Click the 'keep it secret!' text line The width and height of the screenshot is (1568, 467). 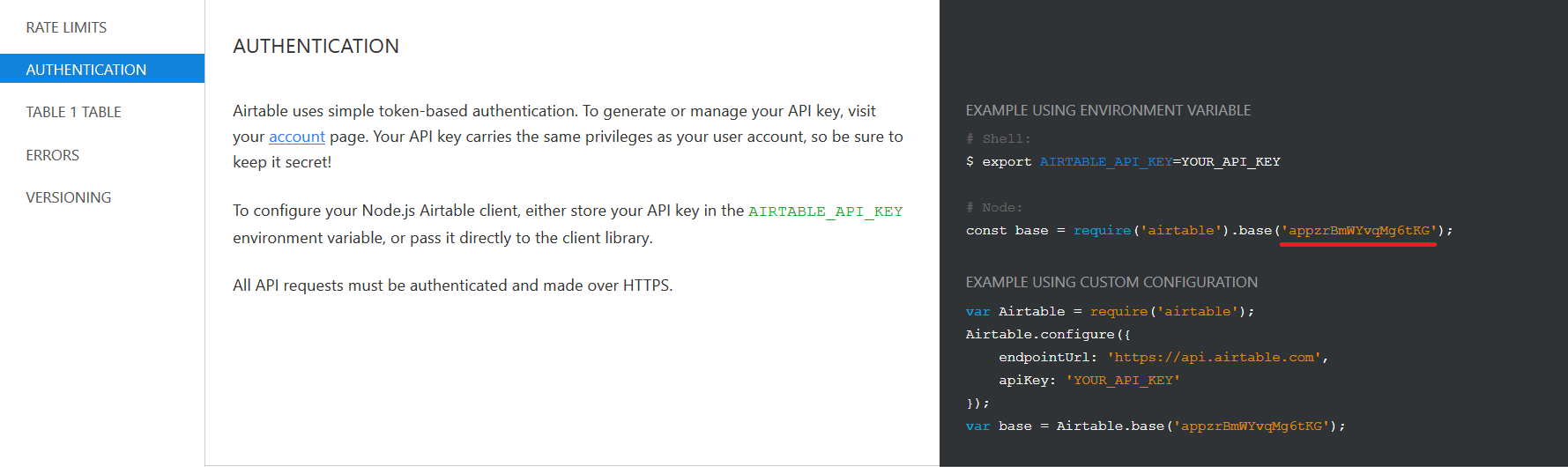282,162
